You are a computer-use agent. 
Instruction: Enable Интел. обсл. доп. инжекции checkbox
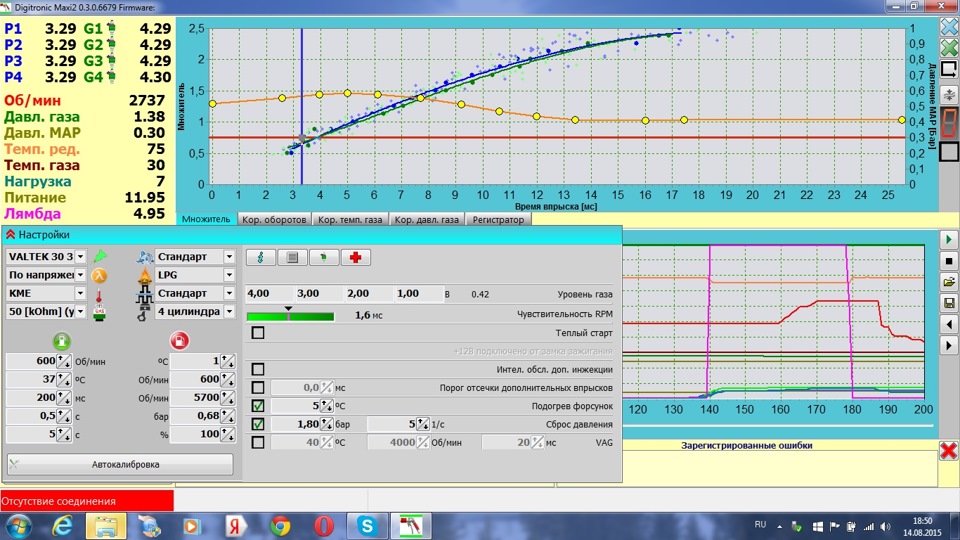258,369
